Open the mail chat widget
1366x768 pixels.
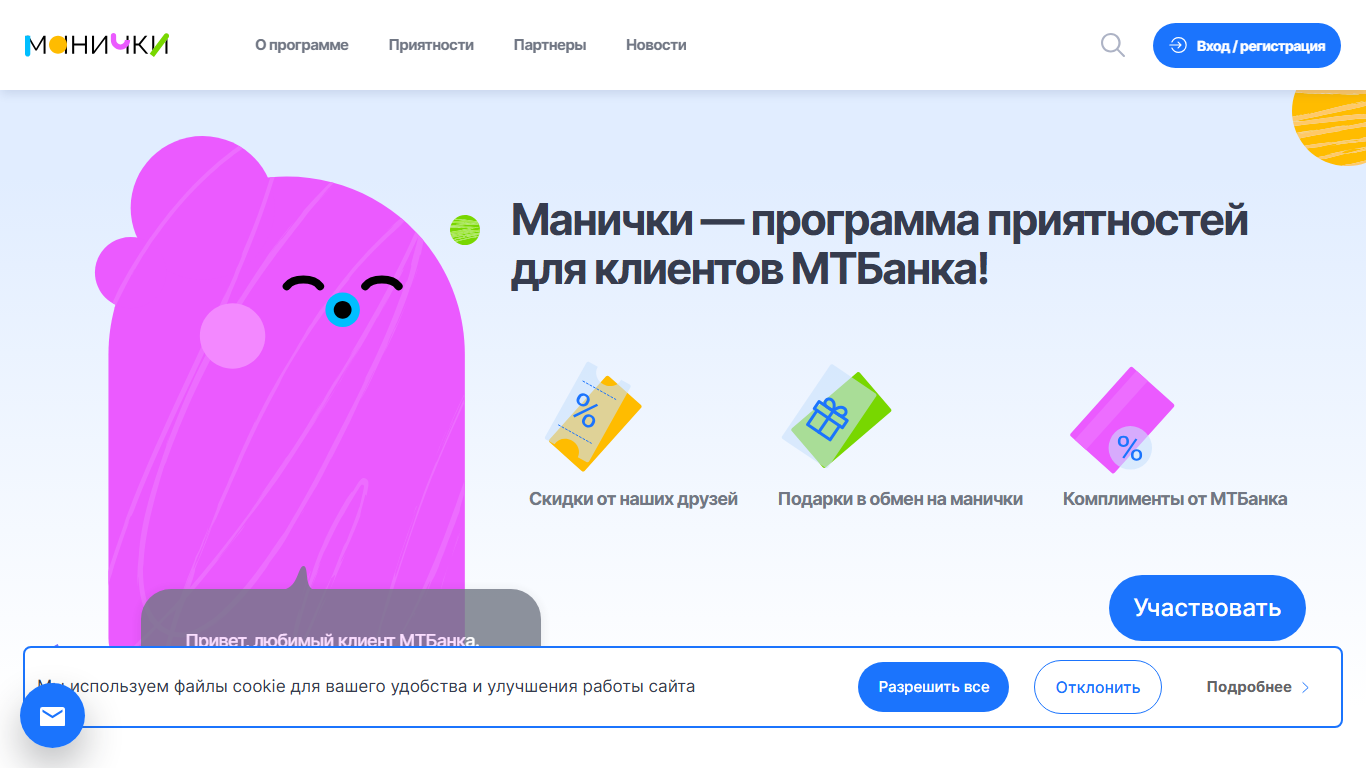pos(52,716)
